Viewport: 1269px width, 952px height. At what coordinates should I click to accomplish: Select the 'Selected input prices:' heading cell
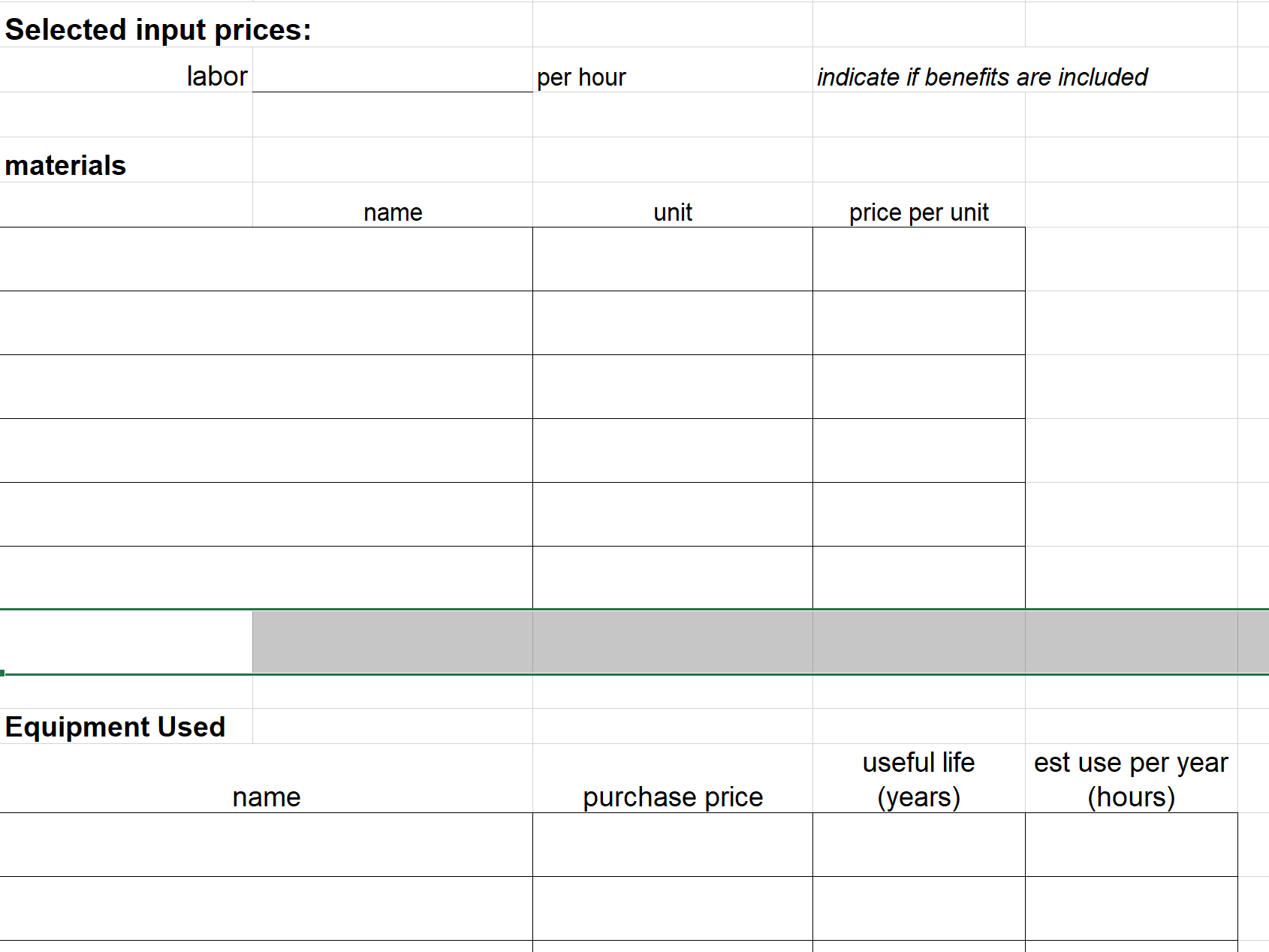pyautogui.click(x=158, y=29)
